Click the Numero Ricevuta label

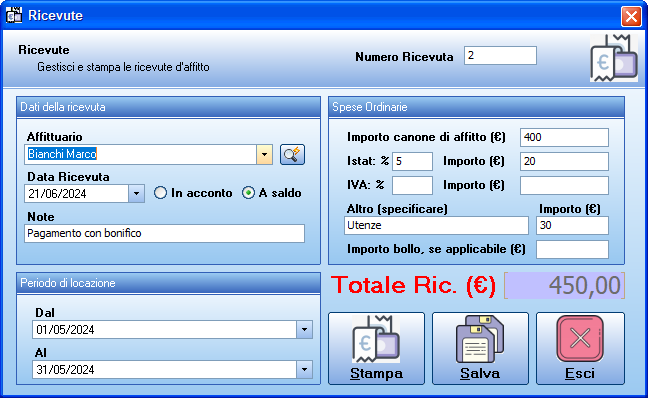[404, 57]
